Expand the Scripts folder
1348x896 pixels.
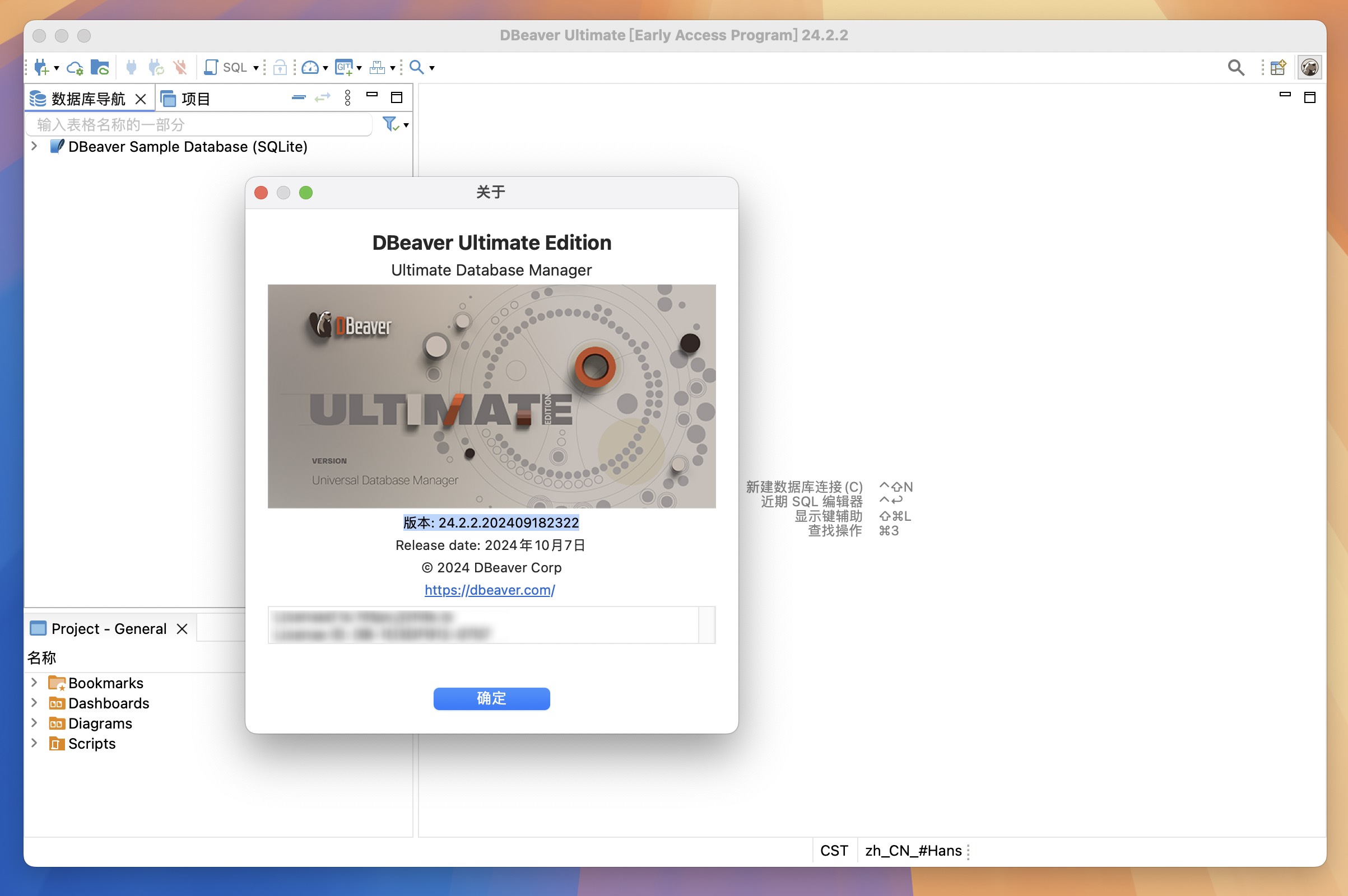[x=34, y=743]
